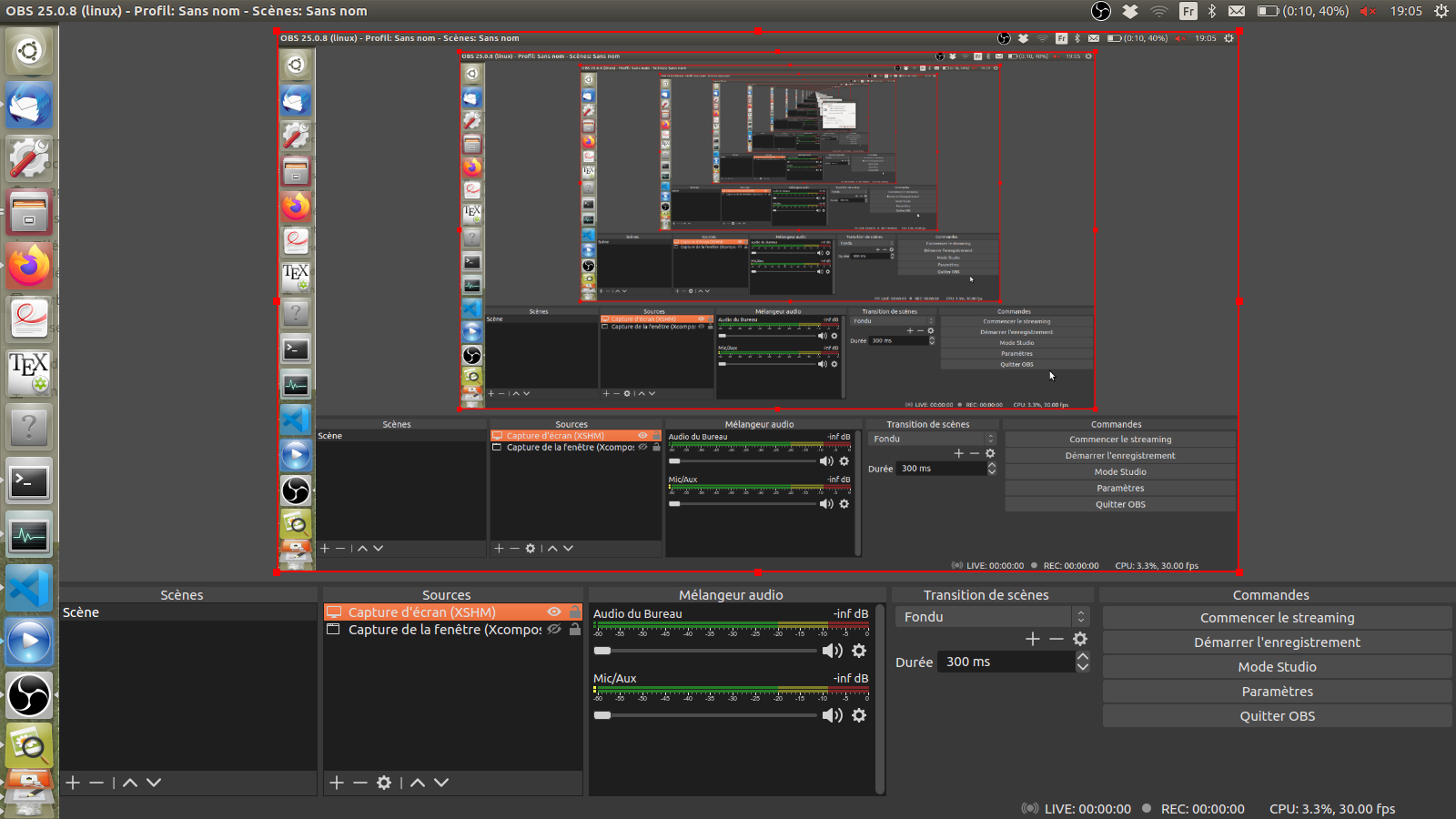This screenshot has height=819, width=1456.
Task: Open the system power gear menu
Action: [1441, 11]
